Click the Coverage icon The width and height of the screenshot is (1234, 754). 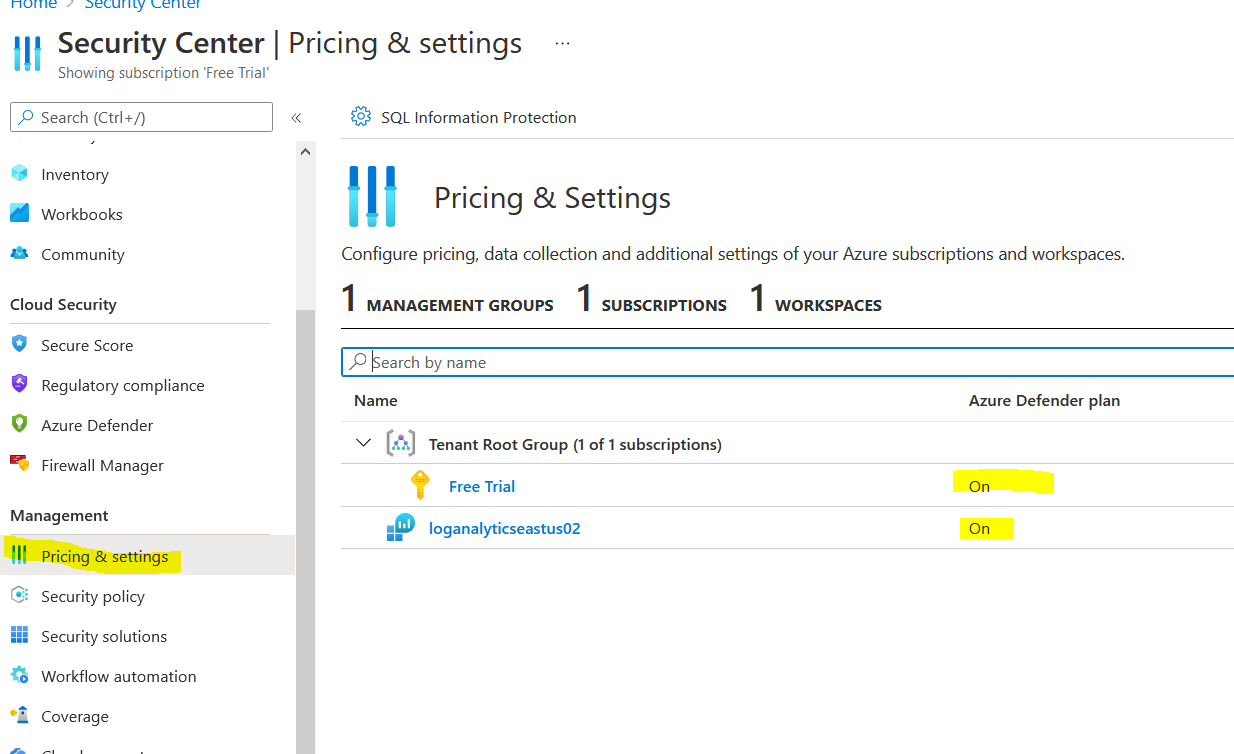click(x=19, y=716)
